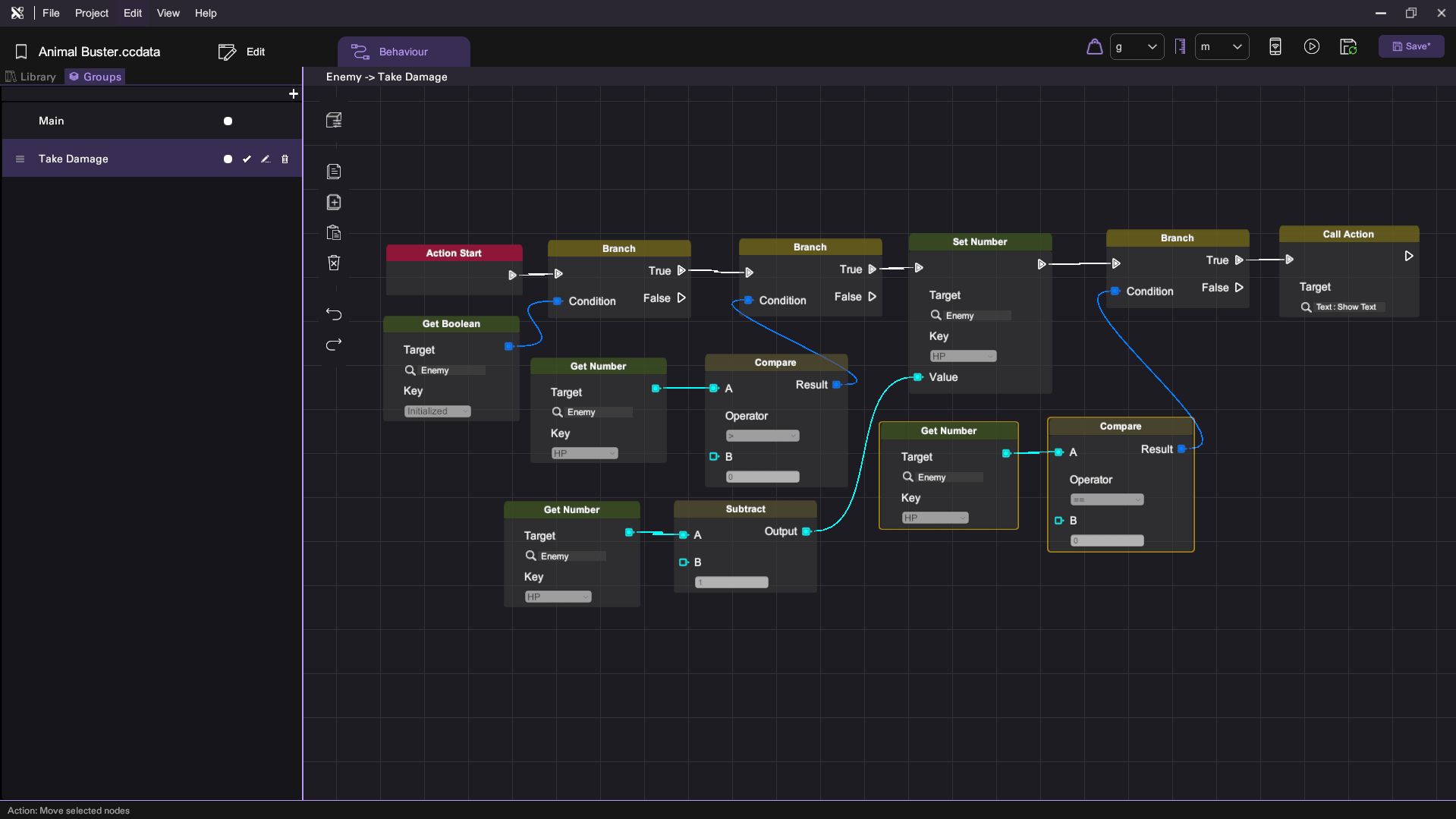Click the B value field in Subtract node

click(x=731, y=583)
